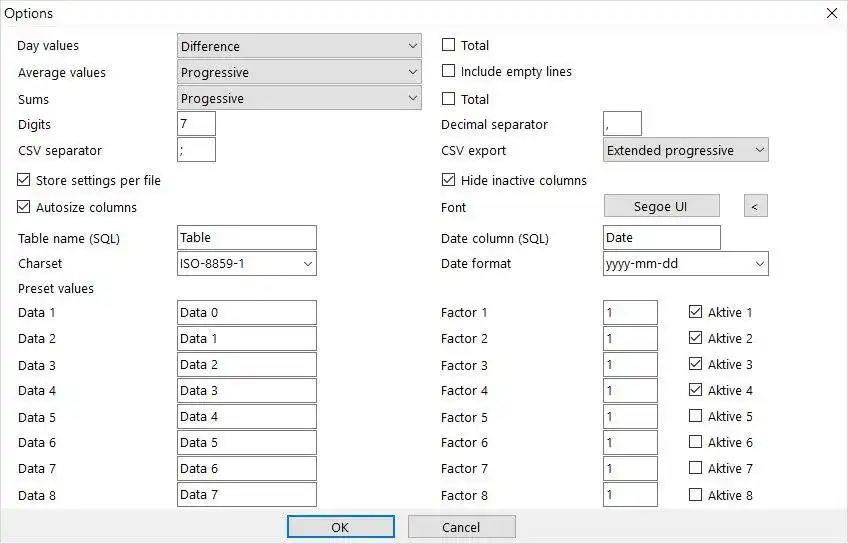
Task: Open the Day values dropdown
Action: coord(299,46)
